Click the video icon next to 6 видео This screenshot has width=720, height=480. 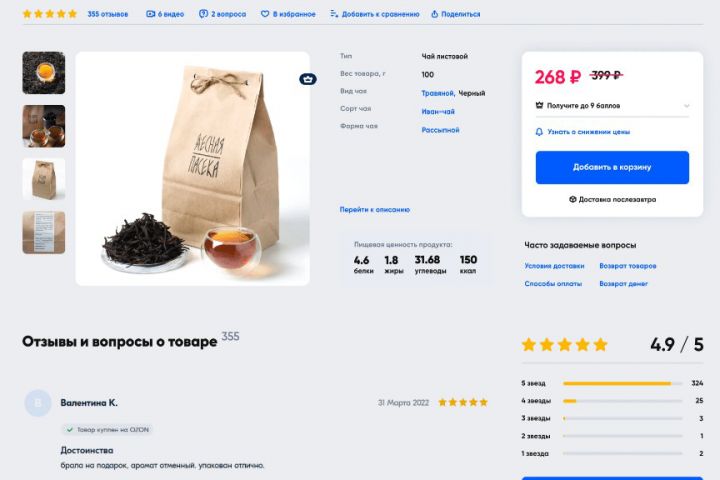coord(150,14)
